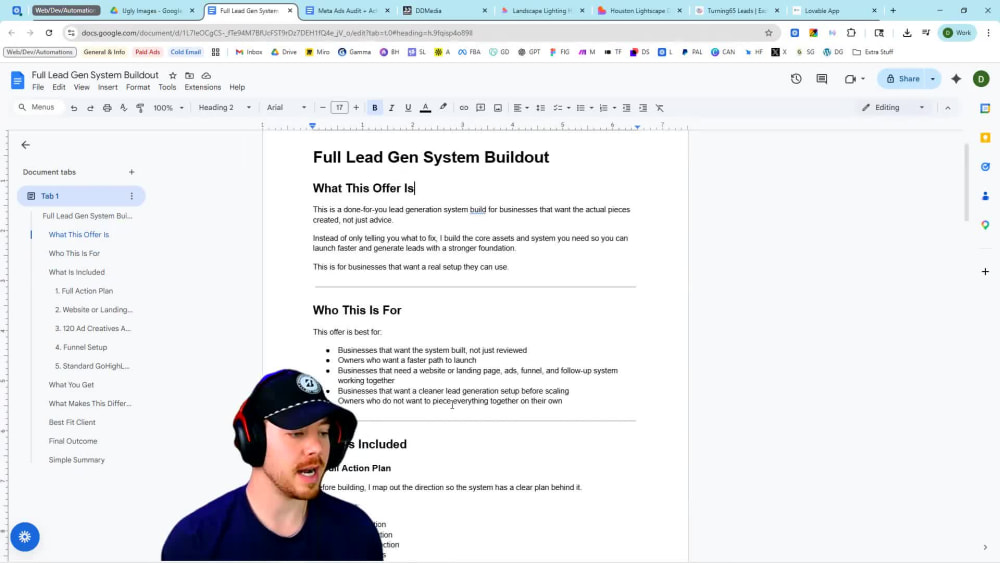Image resolution: width=1000 pixels, height=563 pixels.
Task: Decrease the paragraph indent
Action: click(626, 108)
